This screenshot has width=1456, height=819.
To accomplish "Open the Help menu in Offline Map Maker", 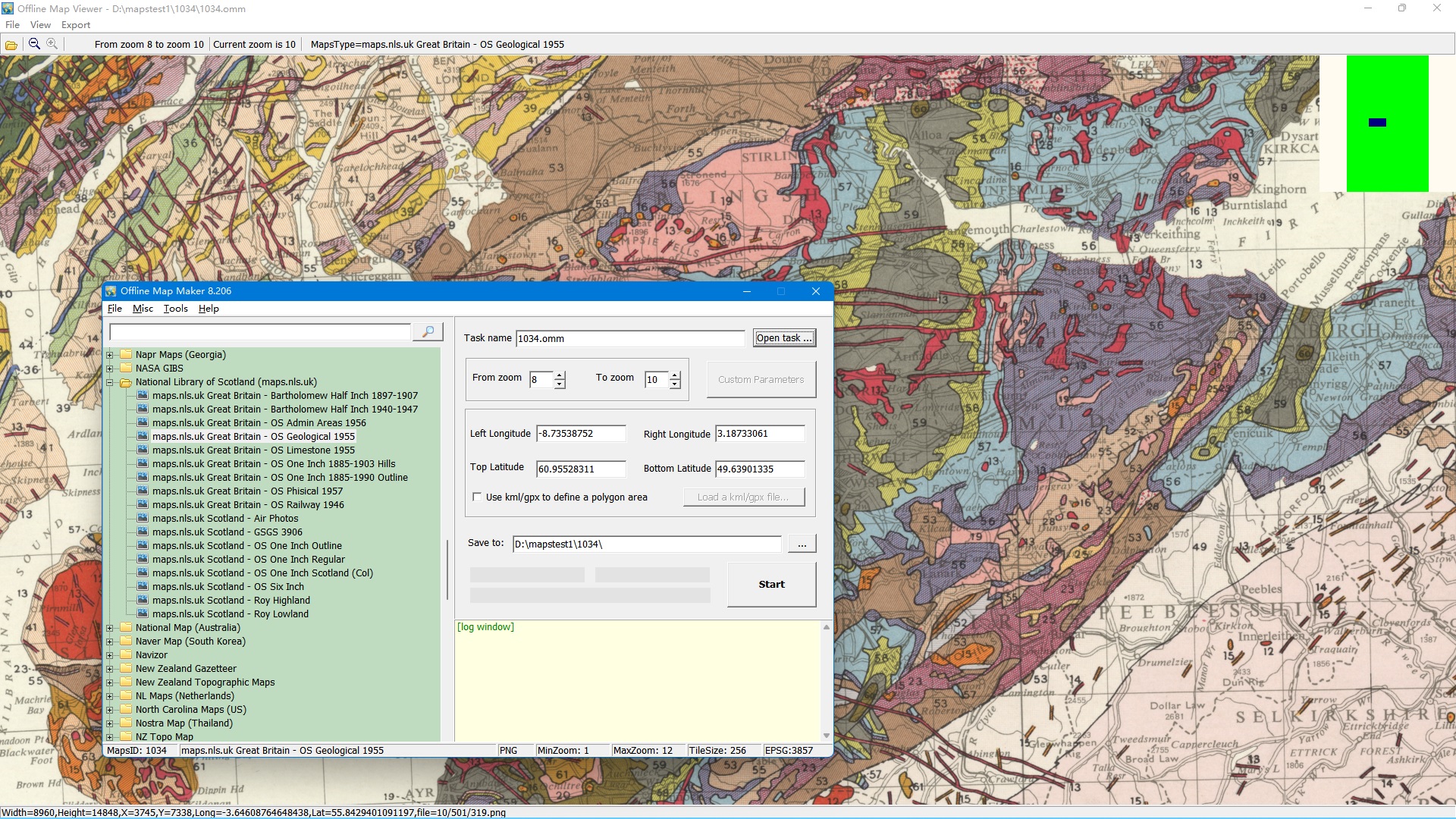I will click(209, 309).
